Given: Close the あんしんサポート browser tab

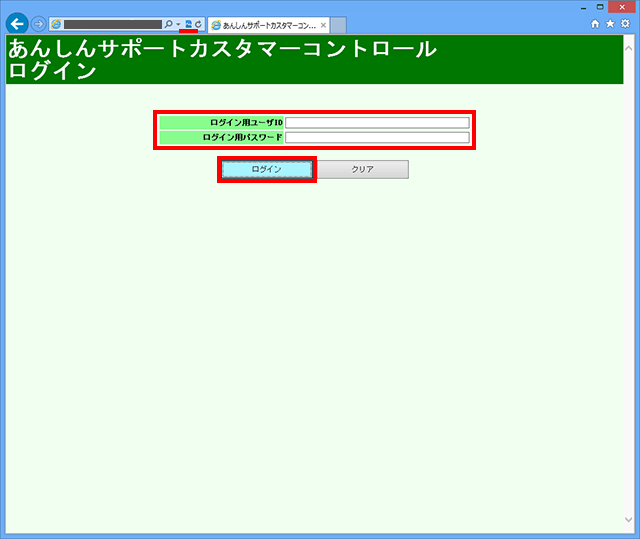Looking at the screenshot, I should click(323, 25).
